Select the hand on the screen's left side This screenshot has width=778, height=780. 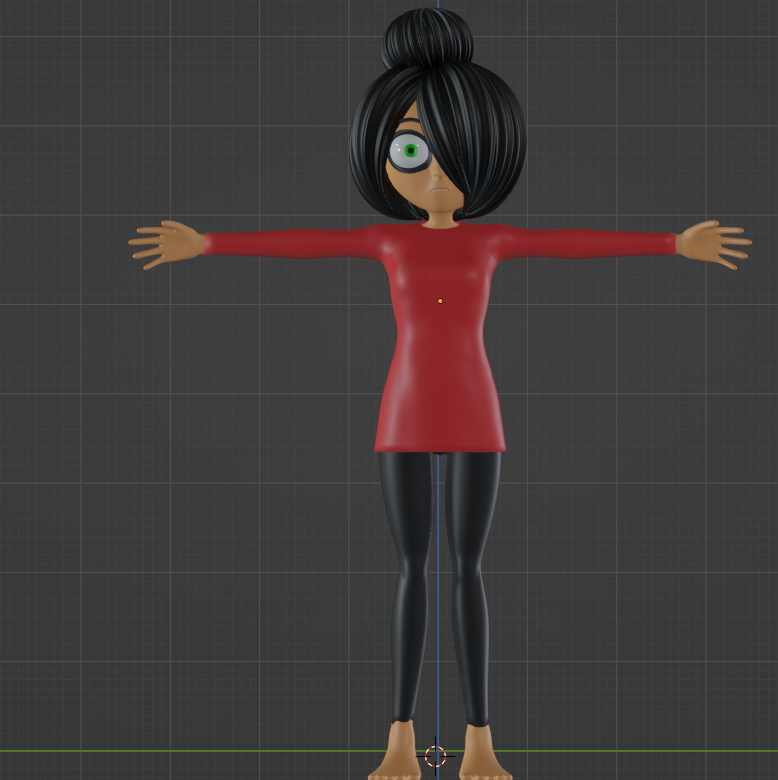(166, 243)
